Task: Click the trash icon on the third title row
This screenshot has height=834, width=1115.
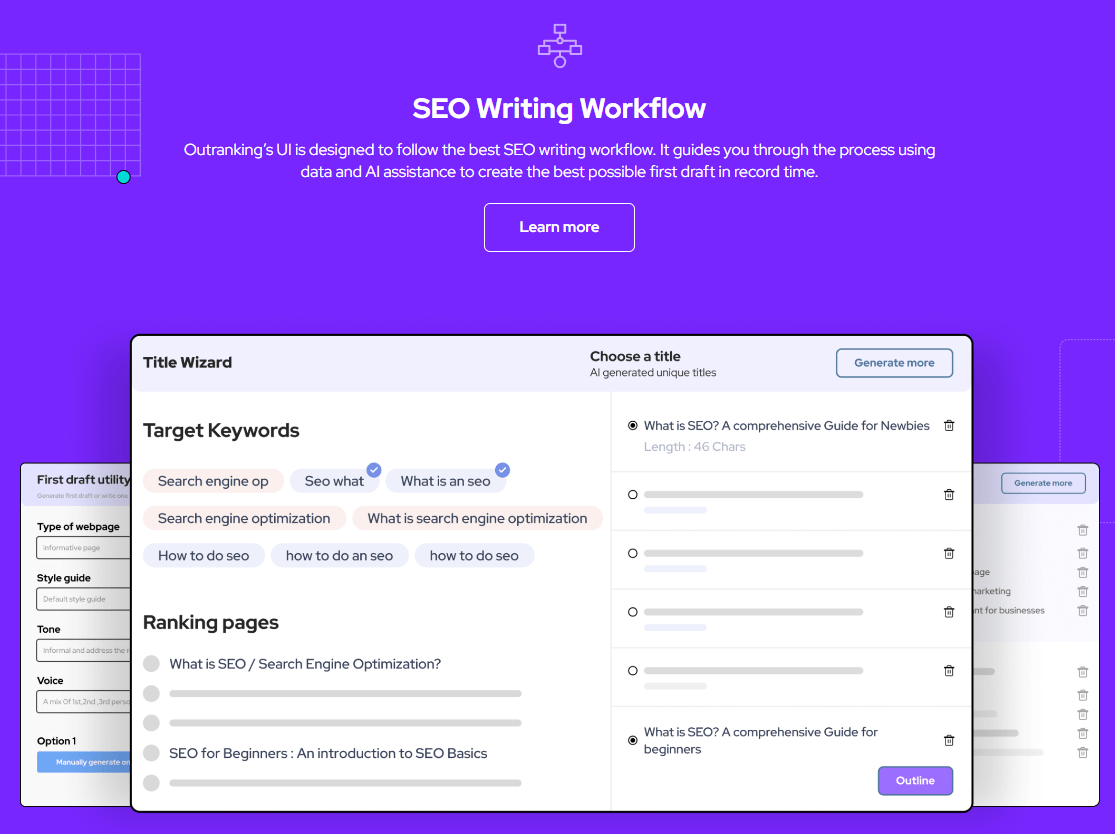Action: (949, 554)
